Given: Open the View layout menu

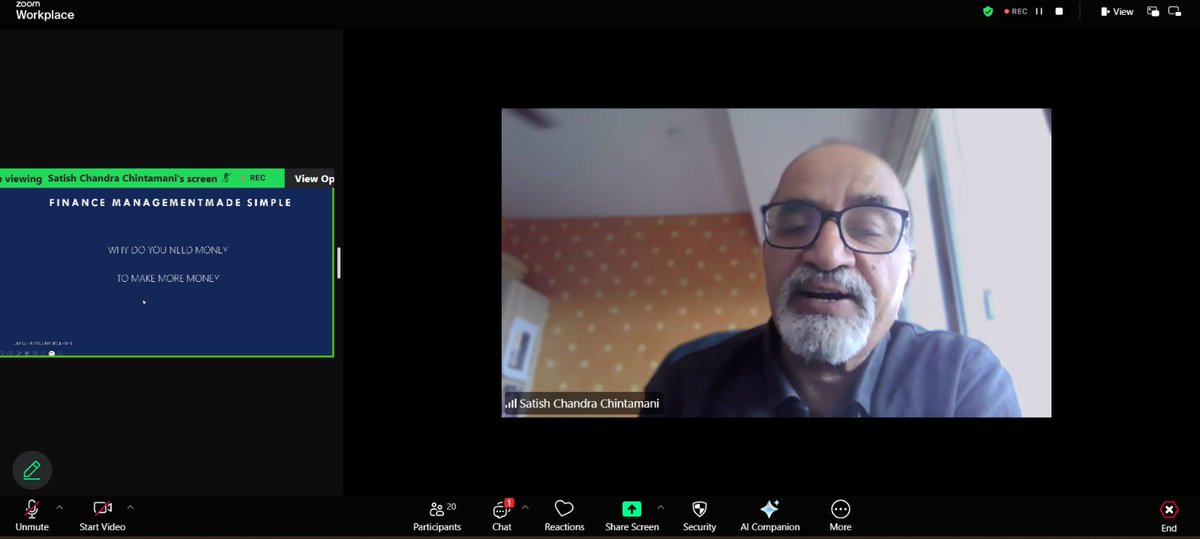Looking at the screenshot, I should click(x=1117, y=11).
